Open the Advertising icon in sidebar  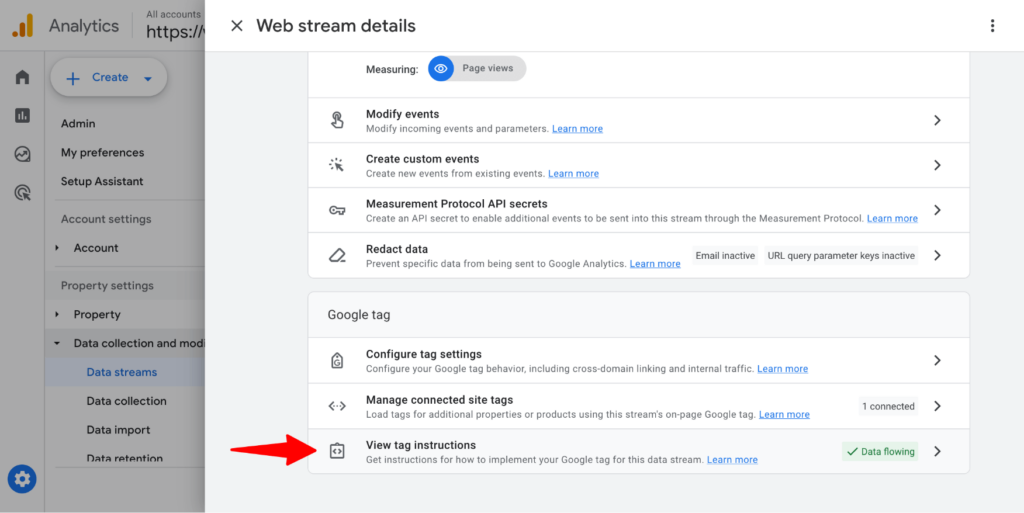[22, 192]
